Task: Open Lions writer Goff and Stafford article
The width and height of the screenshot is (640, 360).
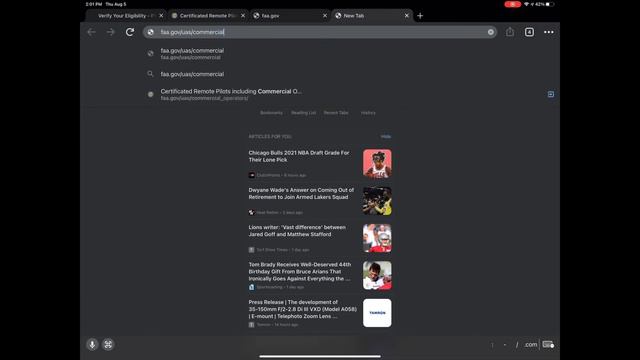Action: (x=320, y=238)
